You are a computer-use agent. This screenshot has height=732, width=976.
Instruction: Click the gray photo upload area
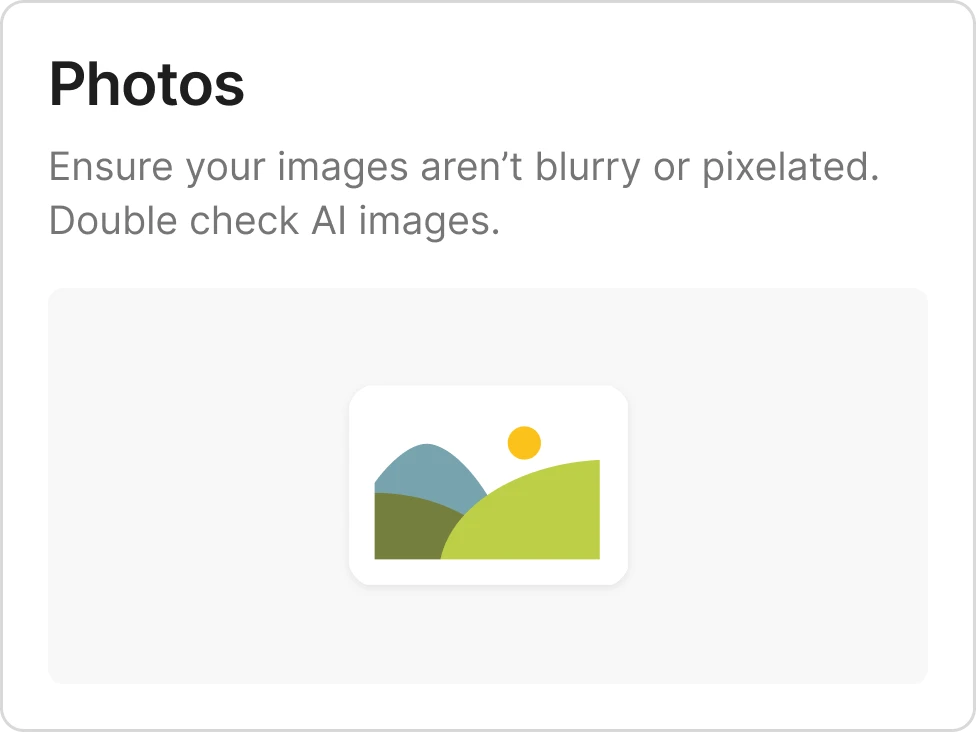point(488,486)
